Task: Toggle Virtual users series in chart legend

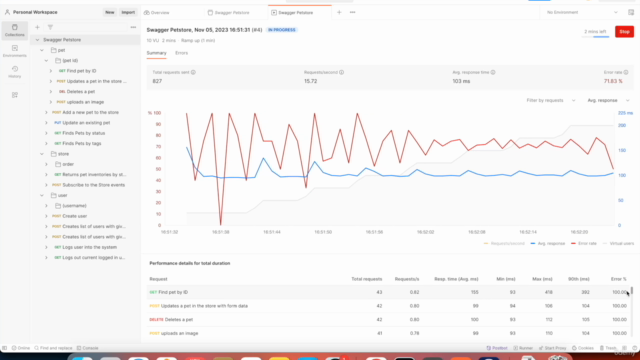Action: click(x=618, y=244)
